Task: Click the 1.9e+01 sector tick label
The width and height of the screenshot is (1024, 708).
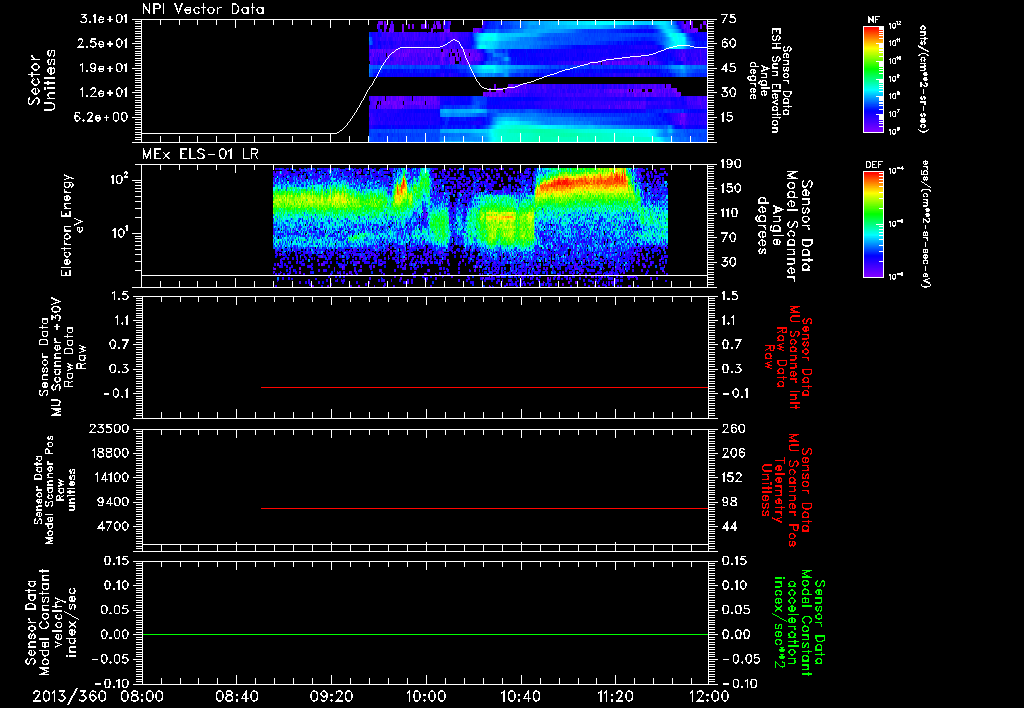Action: [x=104, y=68]
